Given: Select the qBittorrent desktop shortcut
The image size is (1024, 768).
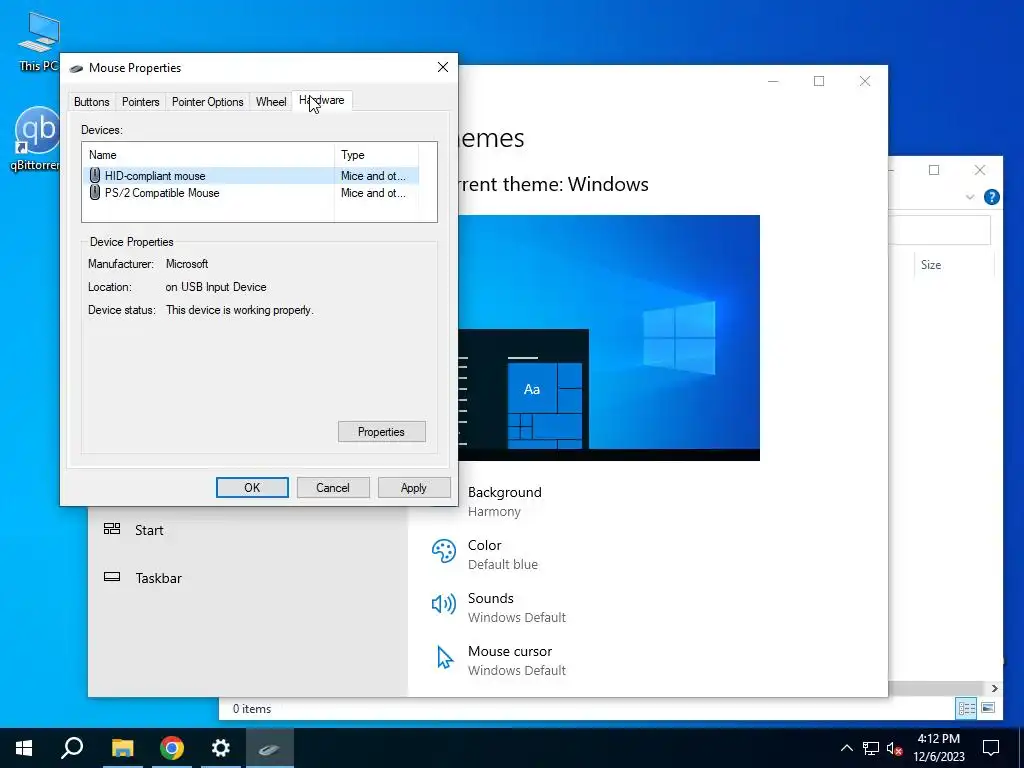Looking at the screenshot, I should pyautogui.click(x=35, y=139).
